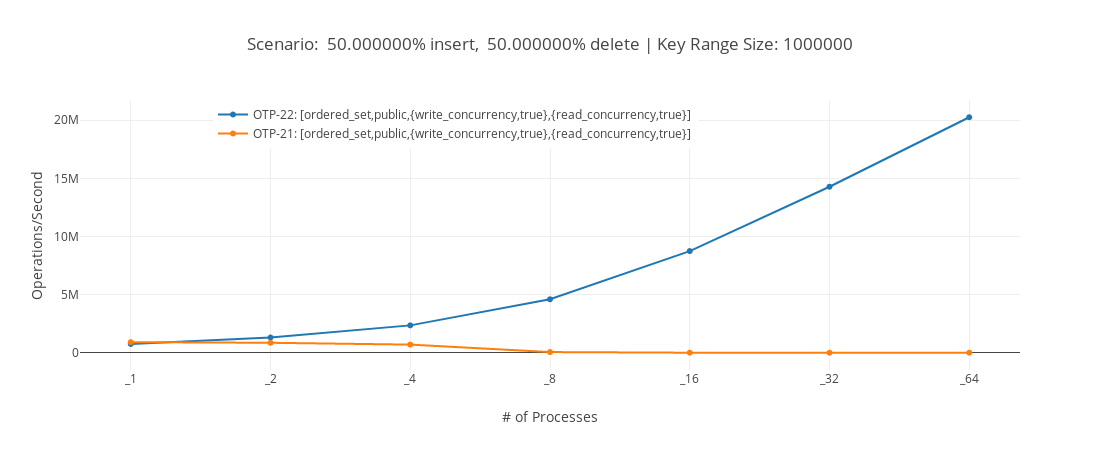Toggle the OTP-22 legend entry text
The image size is (1100, 450).
tap(471, 115)
